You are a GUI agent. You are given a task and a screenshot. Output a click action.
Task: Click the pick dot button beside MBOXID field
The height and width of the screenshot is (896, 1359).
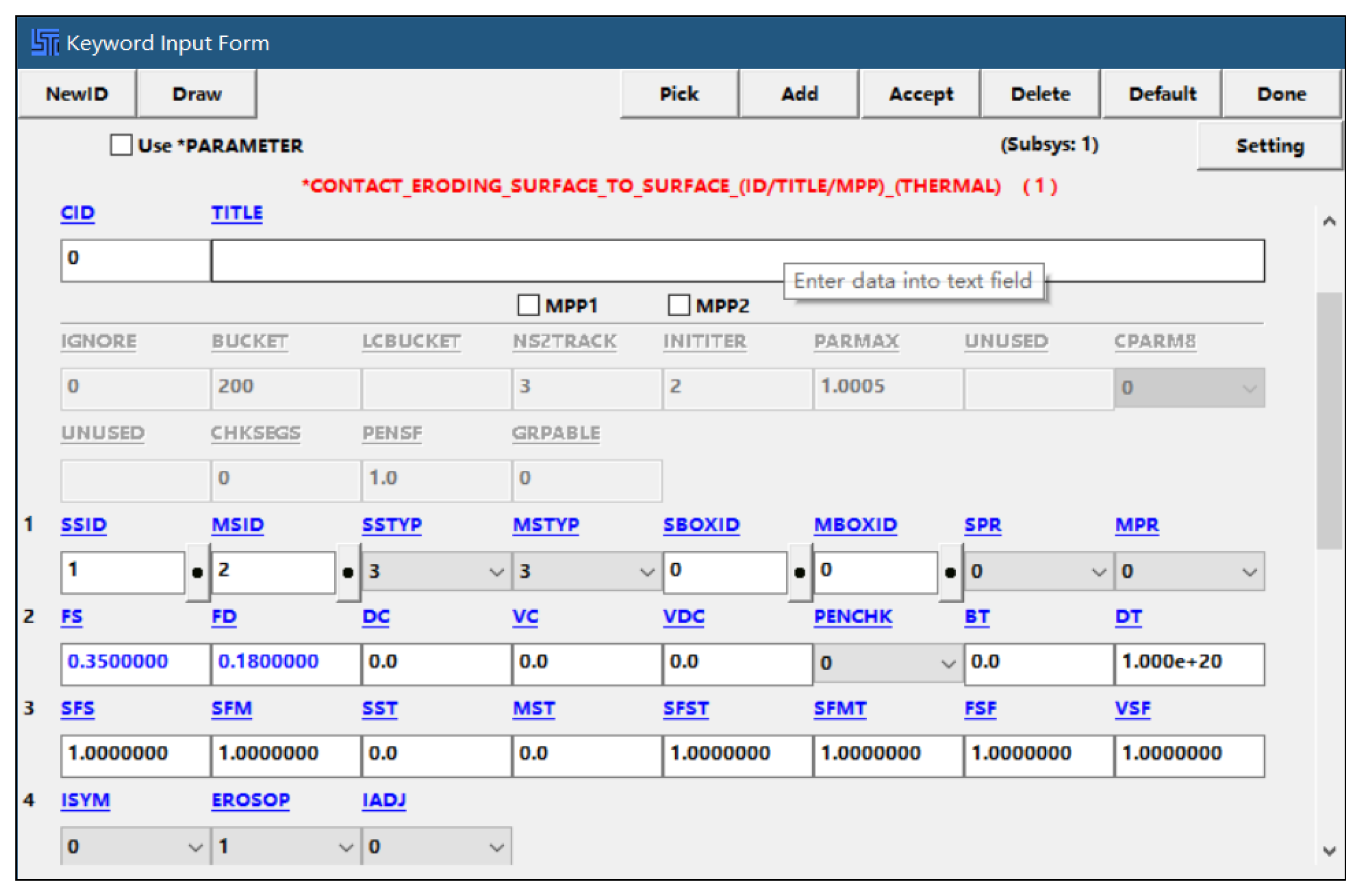click(950, 572)
